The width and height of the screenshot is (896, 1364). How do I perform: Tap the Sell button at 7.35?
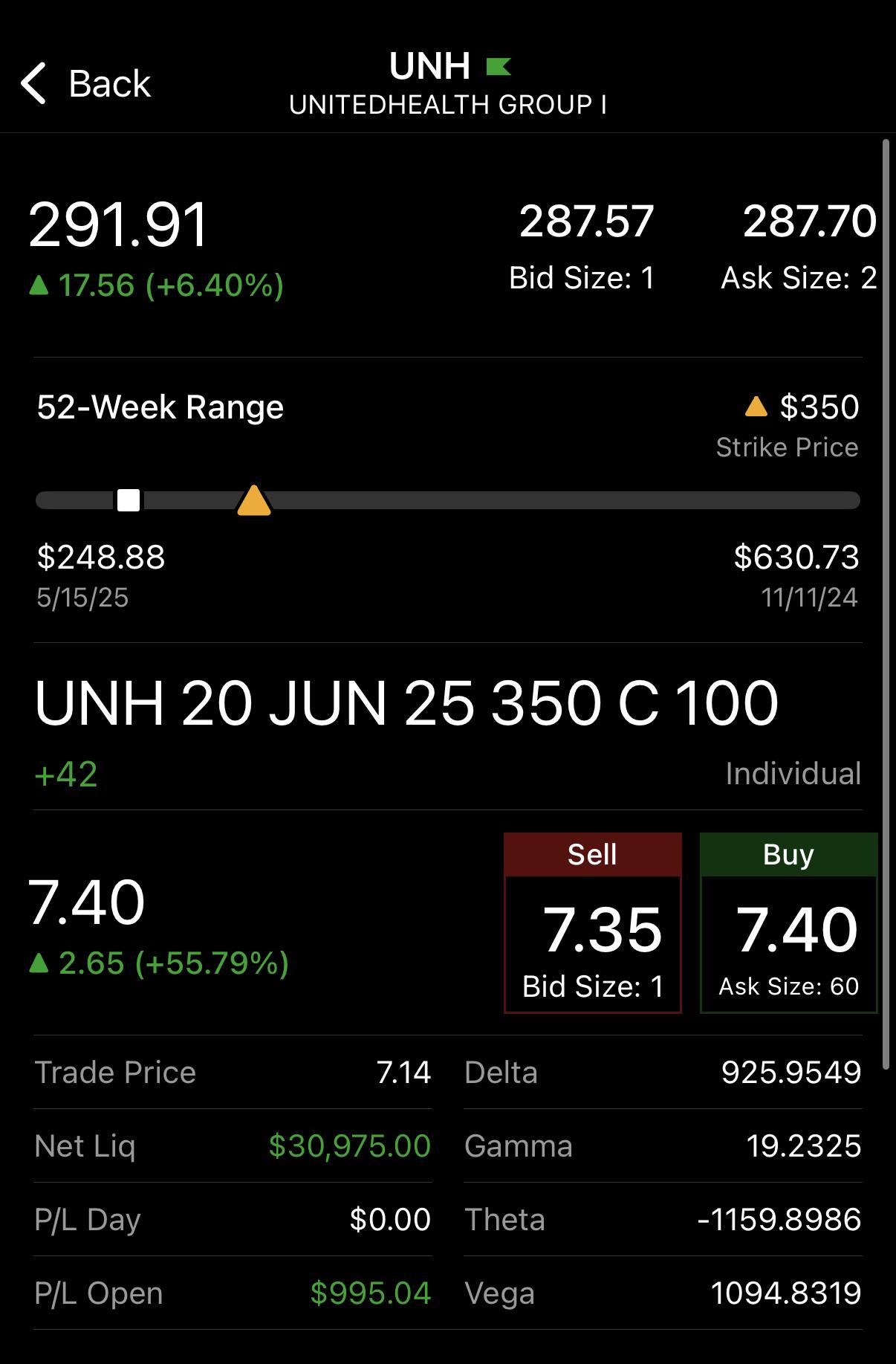pos(592,922)
